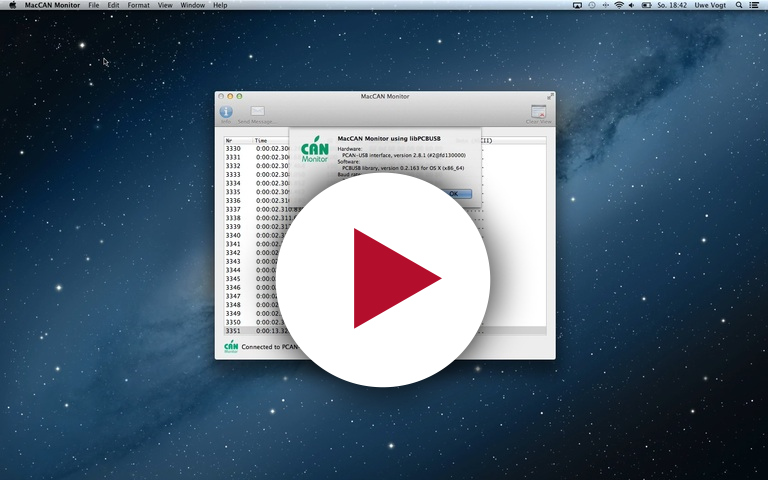
Task: Open the Help menu
Action: 220,5
